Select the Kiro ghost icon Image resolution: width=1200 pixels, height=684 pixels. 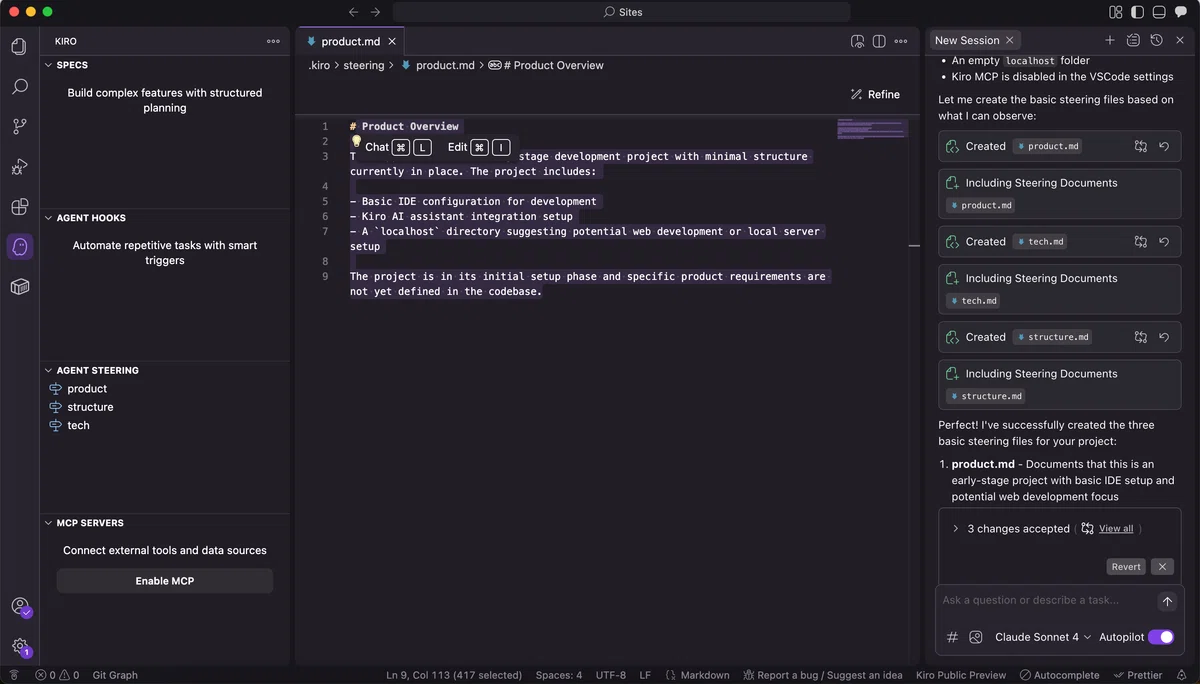(19, 246)
